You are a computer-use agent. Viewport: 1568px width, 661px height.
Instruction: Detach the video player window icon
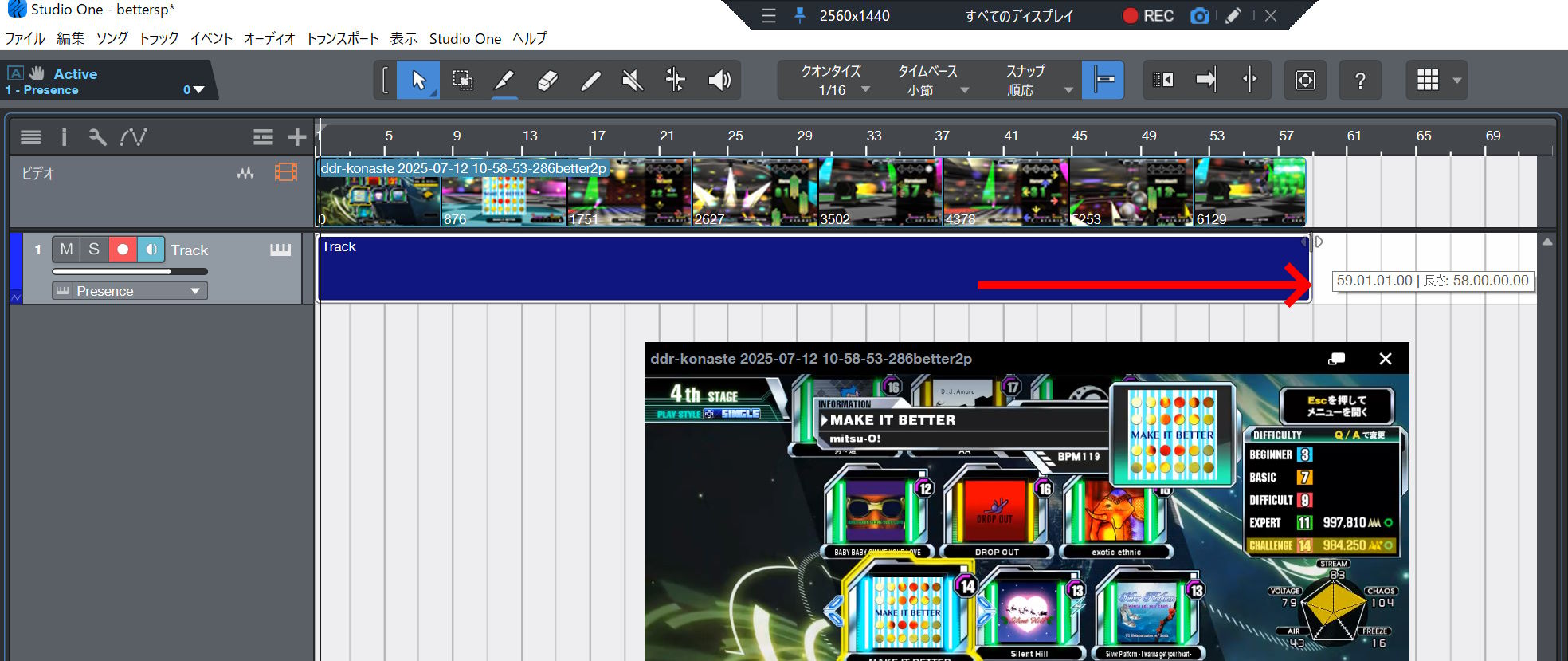1336,359
